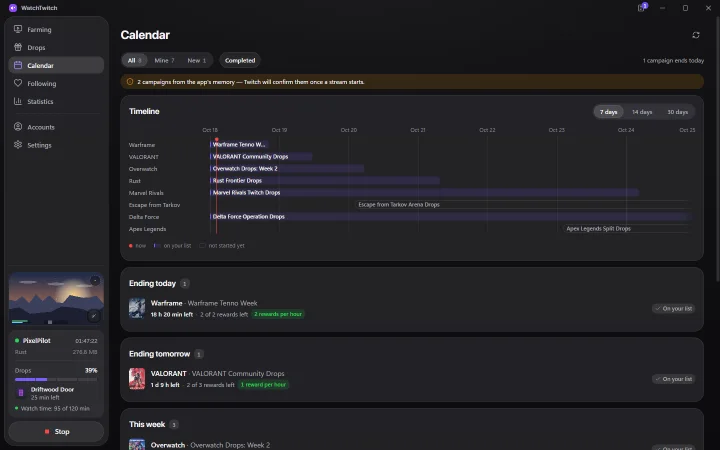Click the 'Warframe Tenno Week' campaign title
This screenshot has height=450, width=720.
point(222,303)
